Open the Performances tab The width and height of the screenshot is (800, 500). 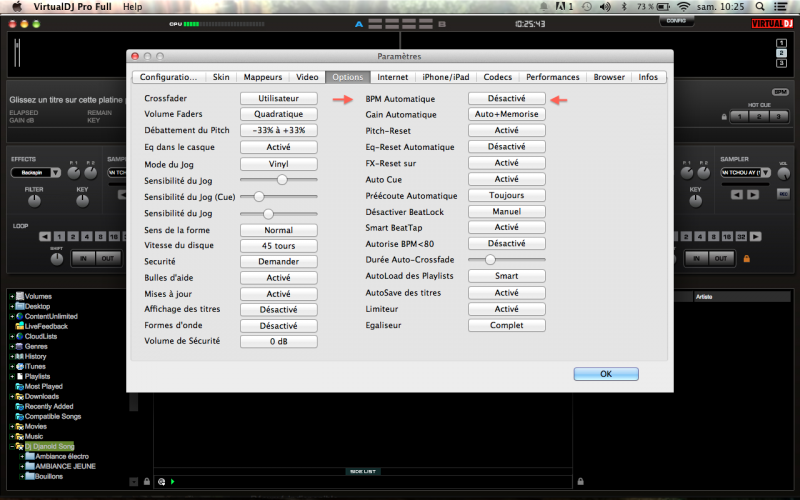click(x=553, y=77)
